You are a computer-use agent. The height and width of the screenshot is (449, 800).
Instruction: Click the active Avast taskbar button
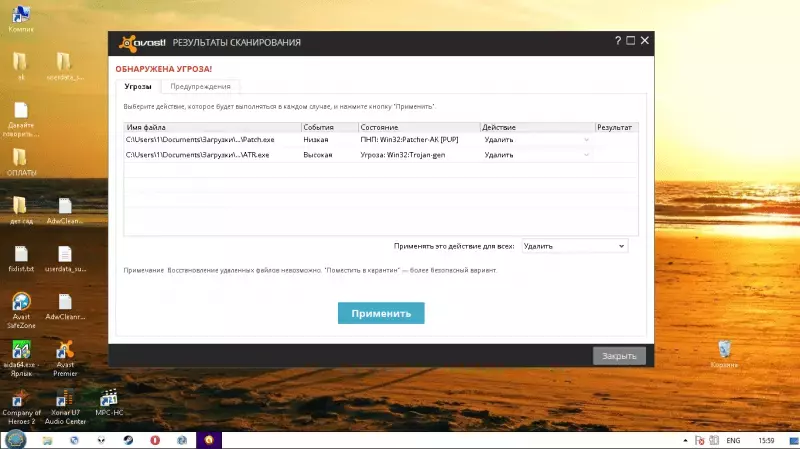(209, 440)
